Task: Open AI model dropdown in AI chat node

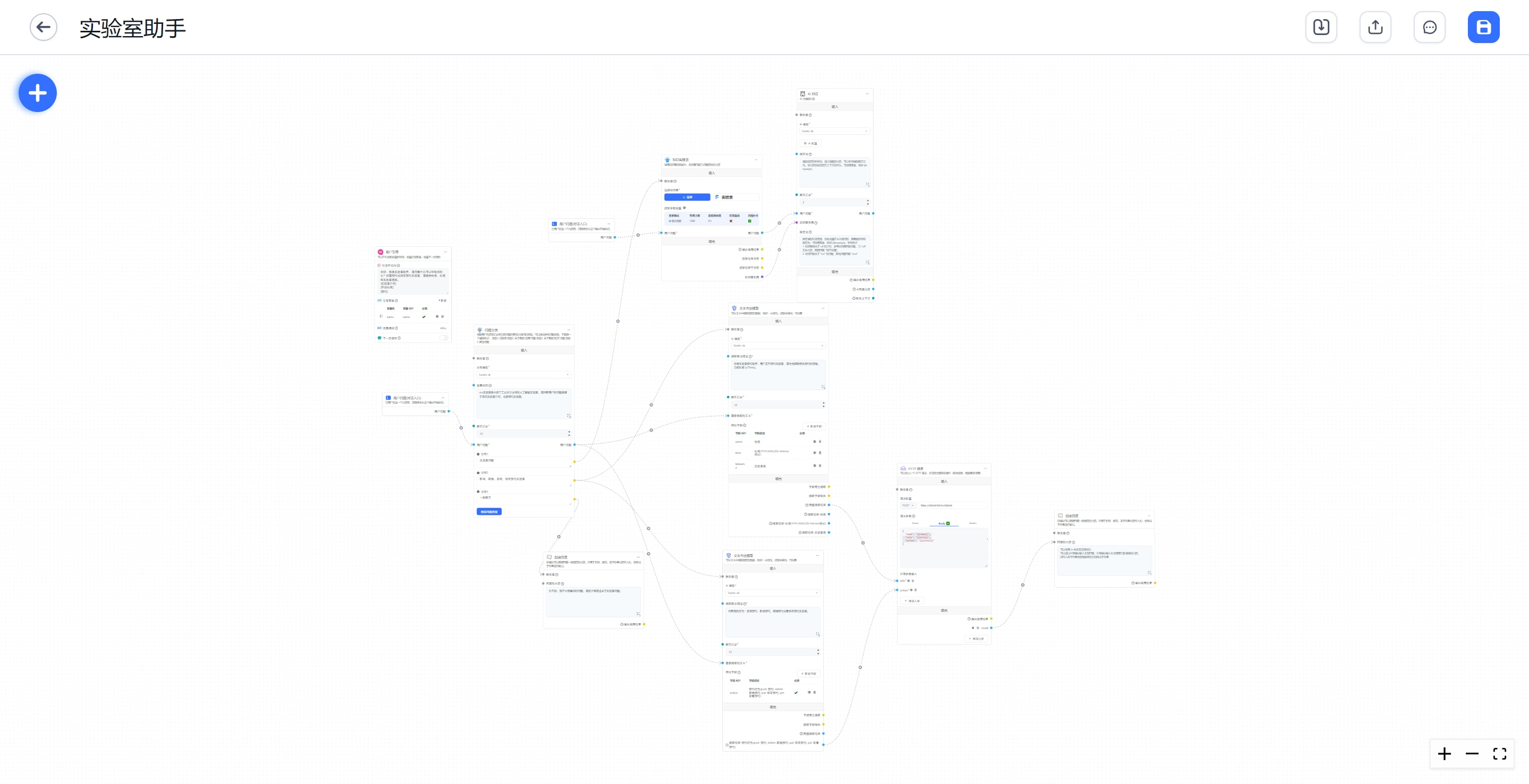Action: coord(834,131)
